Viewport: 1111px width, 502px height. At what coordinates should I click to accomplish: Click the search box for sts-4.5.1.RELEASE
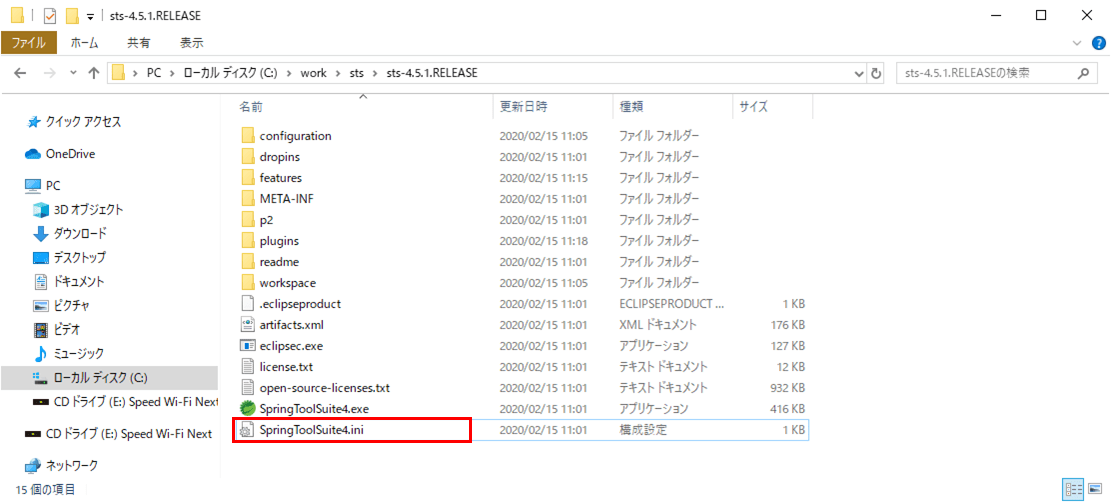click(x=985, y=73)
